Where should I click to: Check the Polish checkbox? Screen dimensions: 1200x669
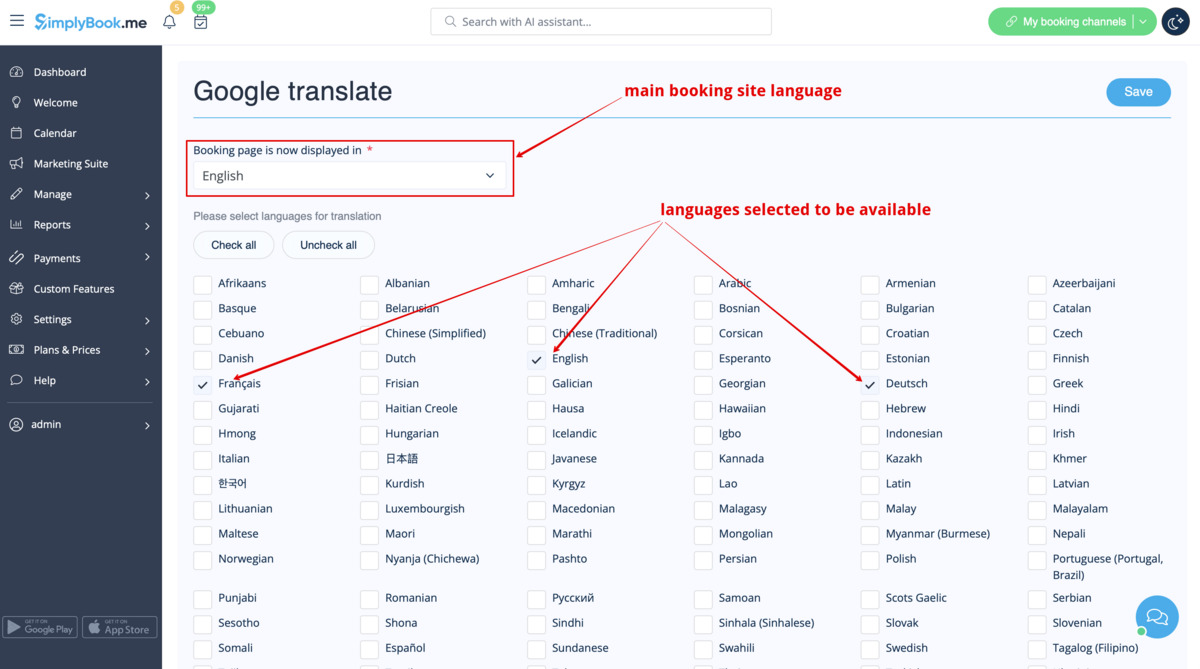[x=870, y=559]
